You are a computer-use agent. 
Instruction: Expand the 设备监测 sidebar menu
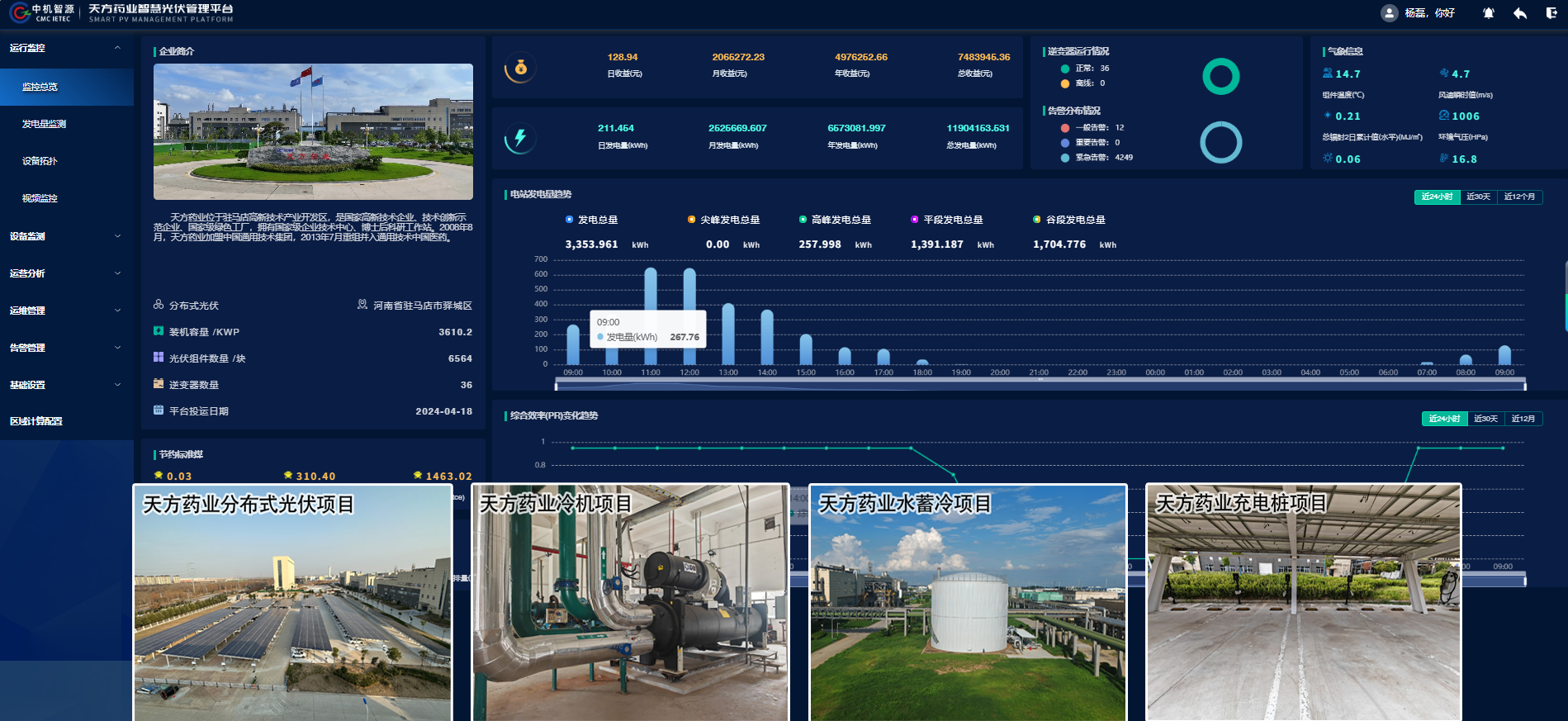point(66,236)
